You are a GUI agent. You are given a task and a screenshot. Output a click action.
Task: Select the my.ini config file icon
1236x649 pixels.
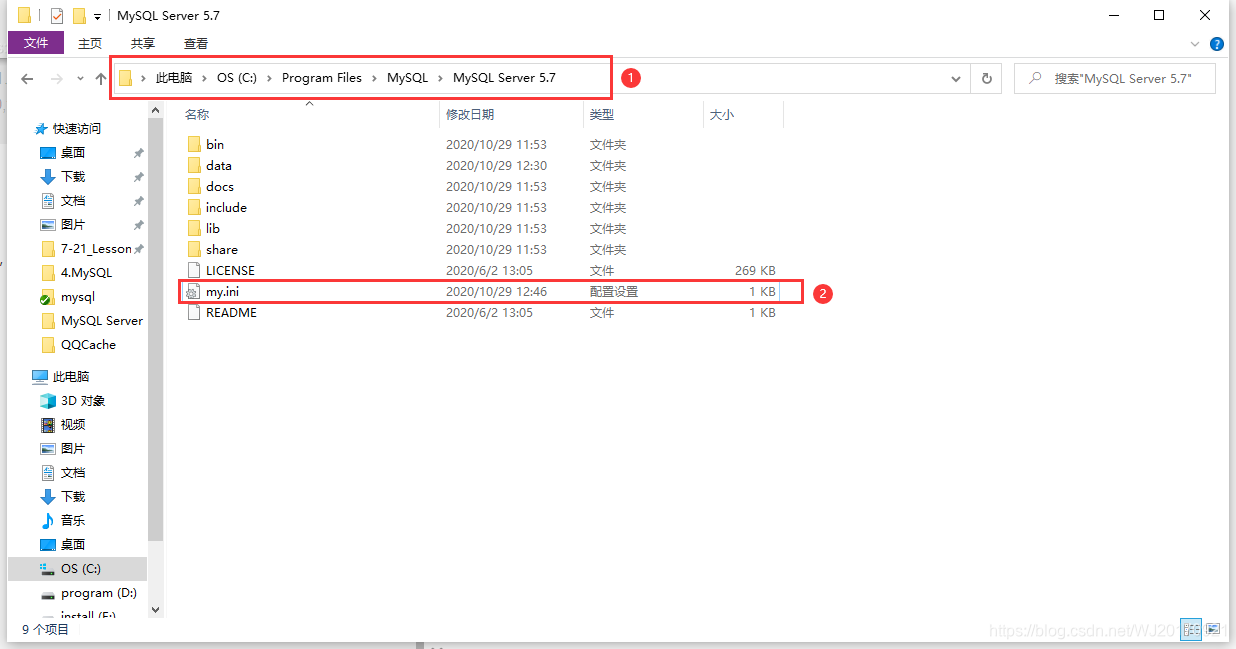pyautogui.click(x=194, y=292)
